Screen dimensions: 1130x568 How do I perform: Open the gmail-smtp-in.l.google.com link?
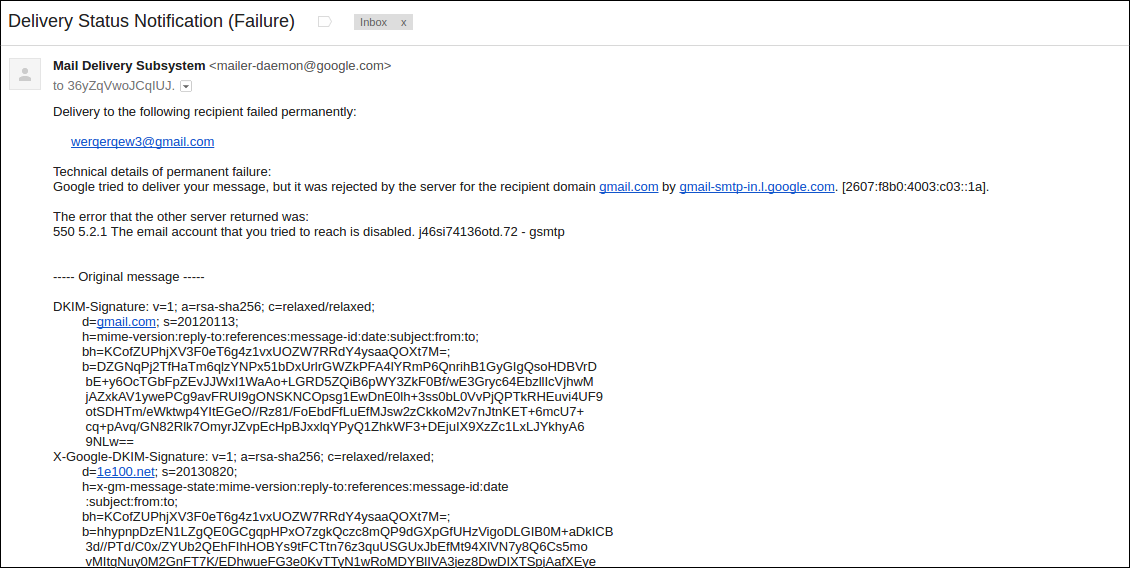pos(757,187)
